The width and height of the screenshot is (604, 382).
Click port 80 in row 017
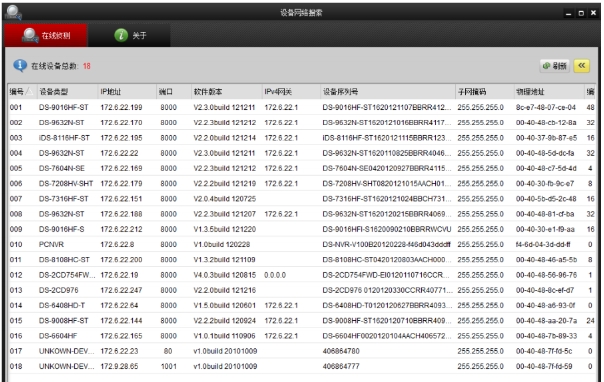(x=168, y=351)
